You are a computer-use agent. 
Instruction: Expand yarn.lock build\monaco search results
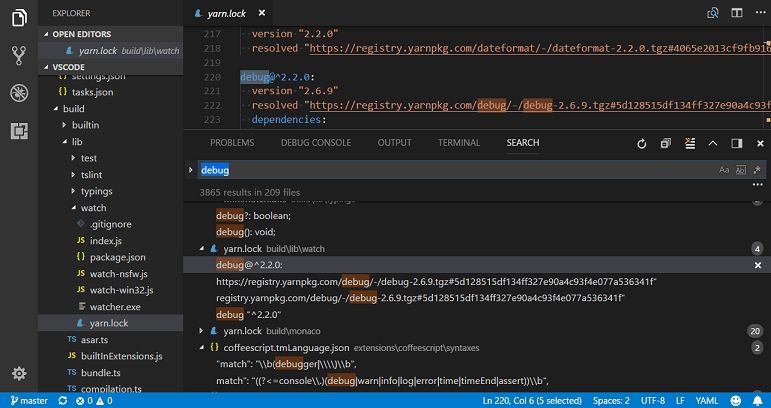pos(201,331)
